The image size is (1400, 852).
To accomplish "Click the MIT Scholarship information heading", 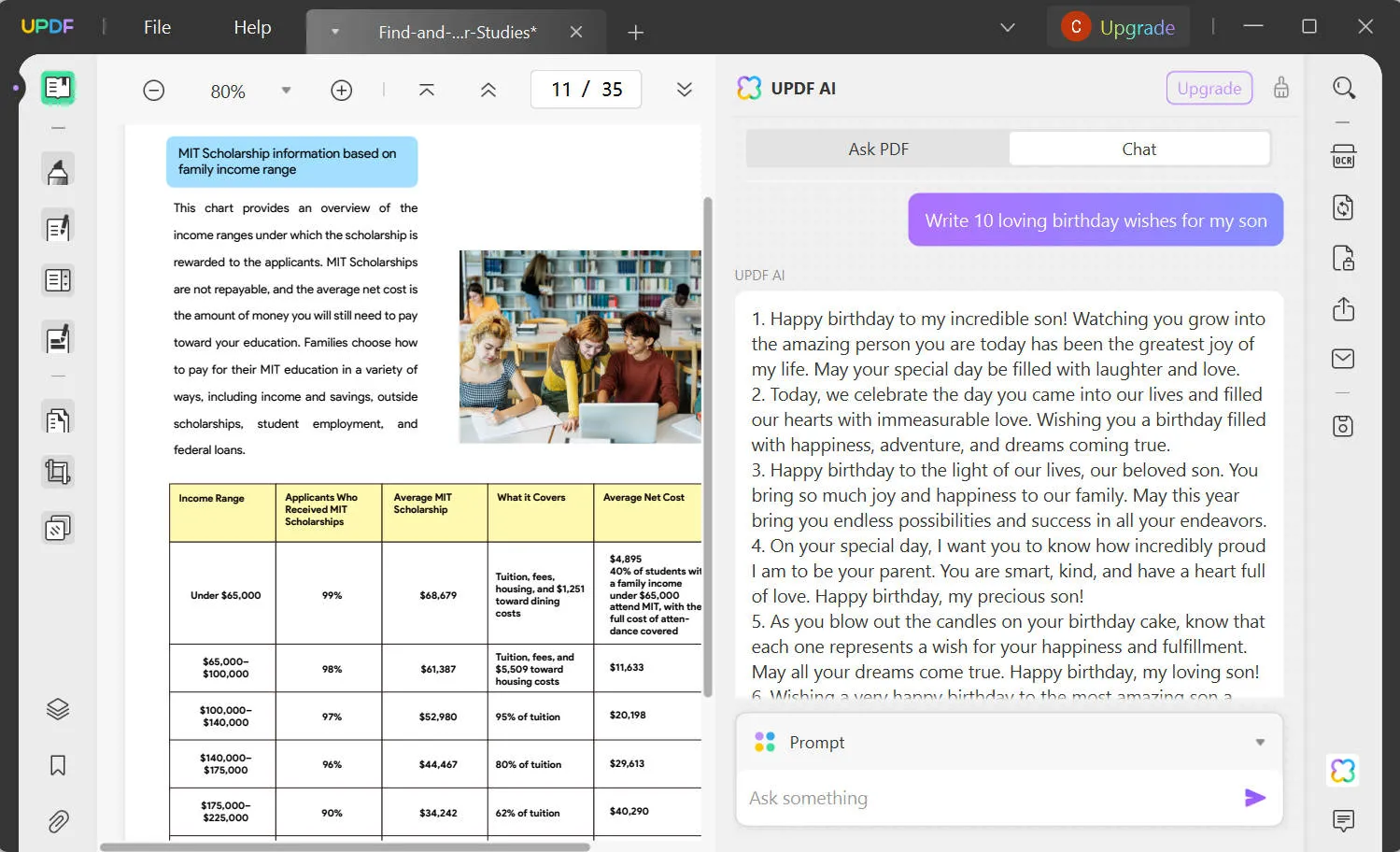I will point(291,162).
